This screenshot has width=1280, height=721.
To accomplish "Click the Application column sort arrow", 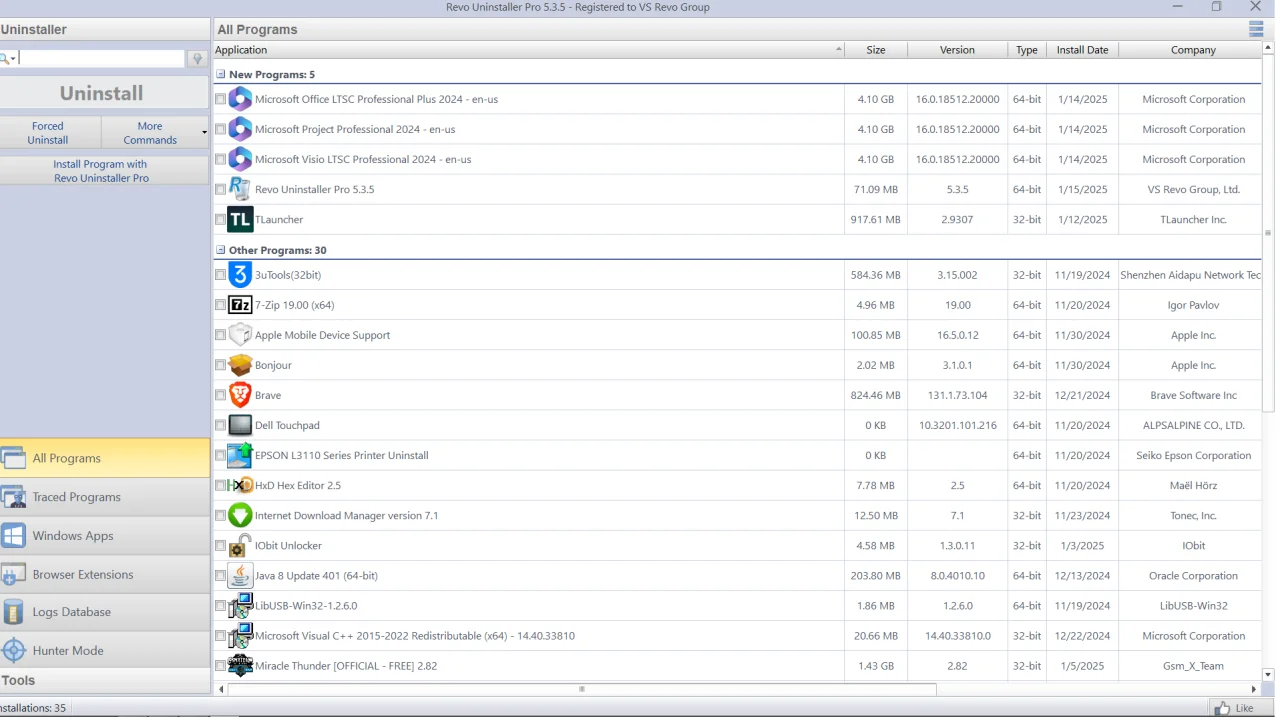I will [838, 49].
